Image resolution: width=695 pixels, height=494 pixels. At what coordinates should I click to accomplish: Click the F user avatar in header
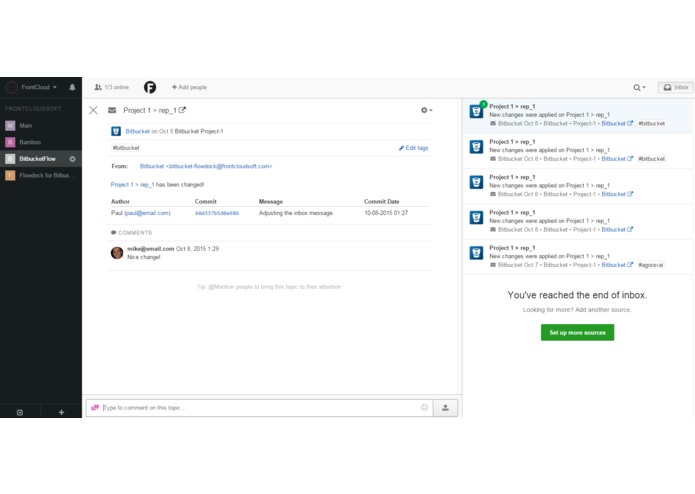point(150,87)
